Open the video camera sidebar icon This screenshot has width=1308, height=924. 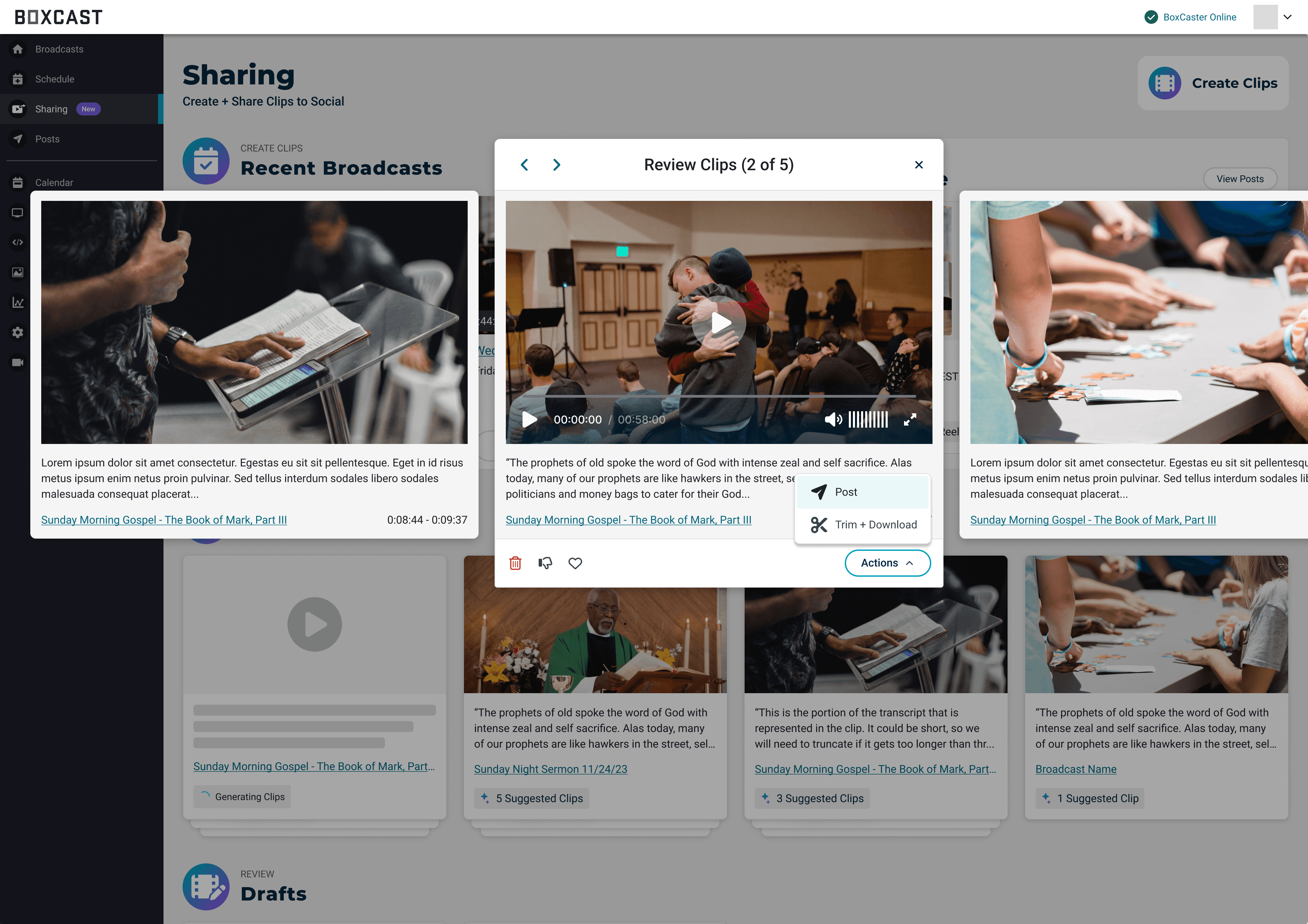(18, 363)
